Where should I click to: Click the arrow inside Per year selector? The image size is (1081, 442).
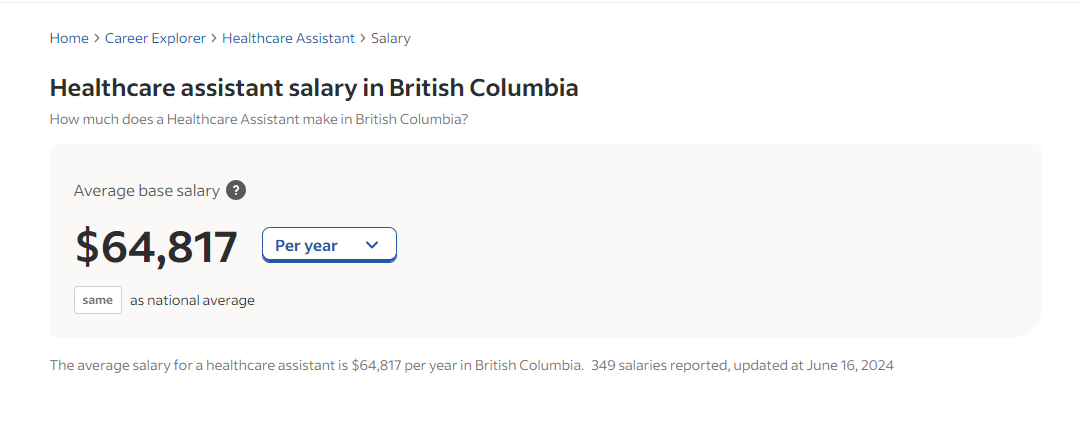(372, 245)
